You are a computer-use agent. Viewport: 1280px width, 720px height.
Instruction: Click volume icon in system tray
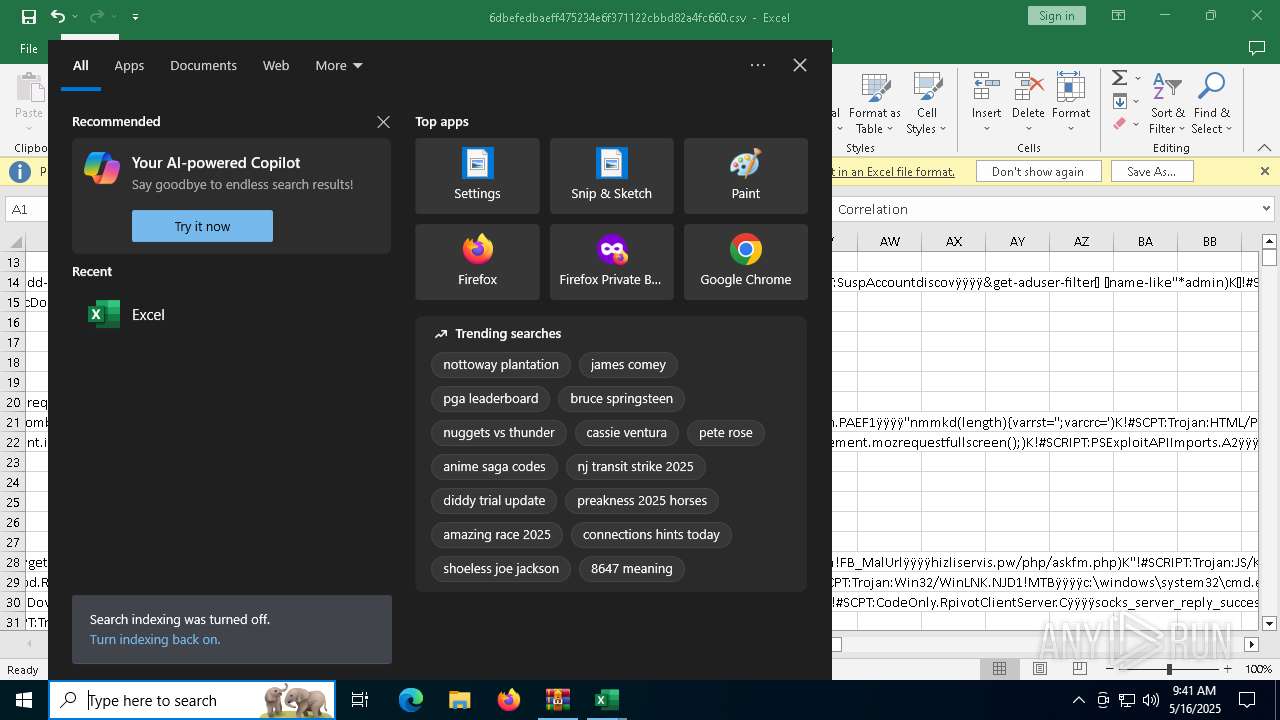(x=1150, y=700)
